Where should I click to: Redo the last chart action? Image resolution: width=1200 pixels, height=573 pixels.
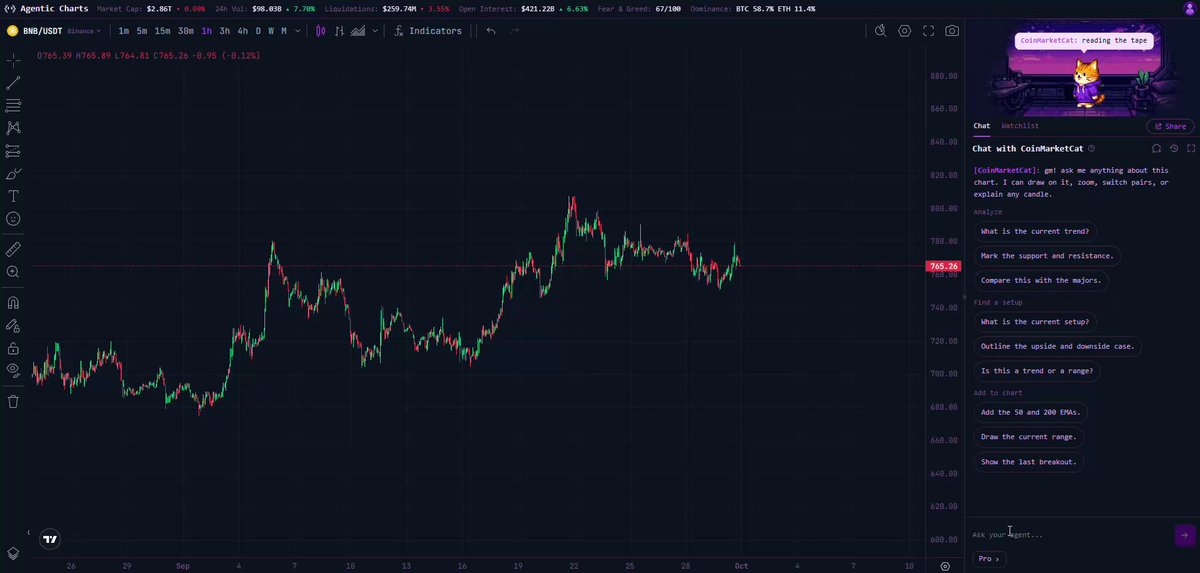coord(515,31)
